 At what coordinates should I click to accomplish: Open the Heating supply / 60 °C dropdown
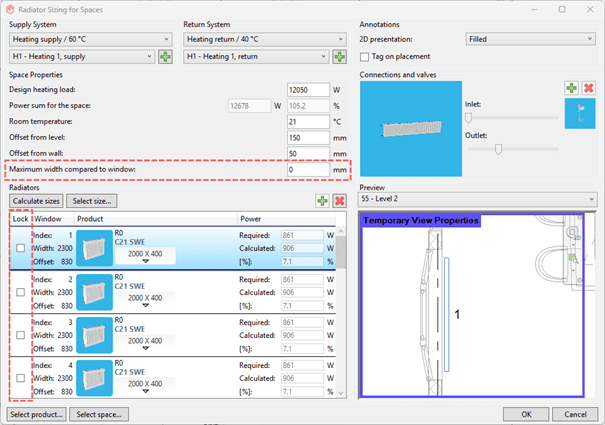click(90, 39)
